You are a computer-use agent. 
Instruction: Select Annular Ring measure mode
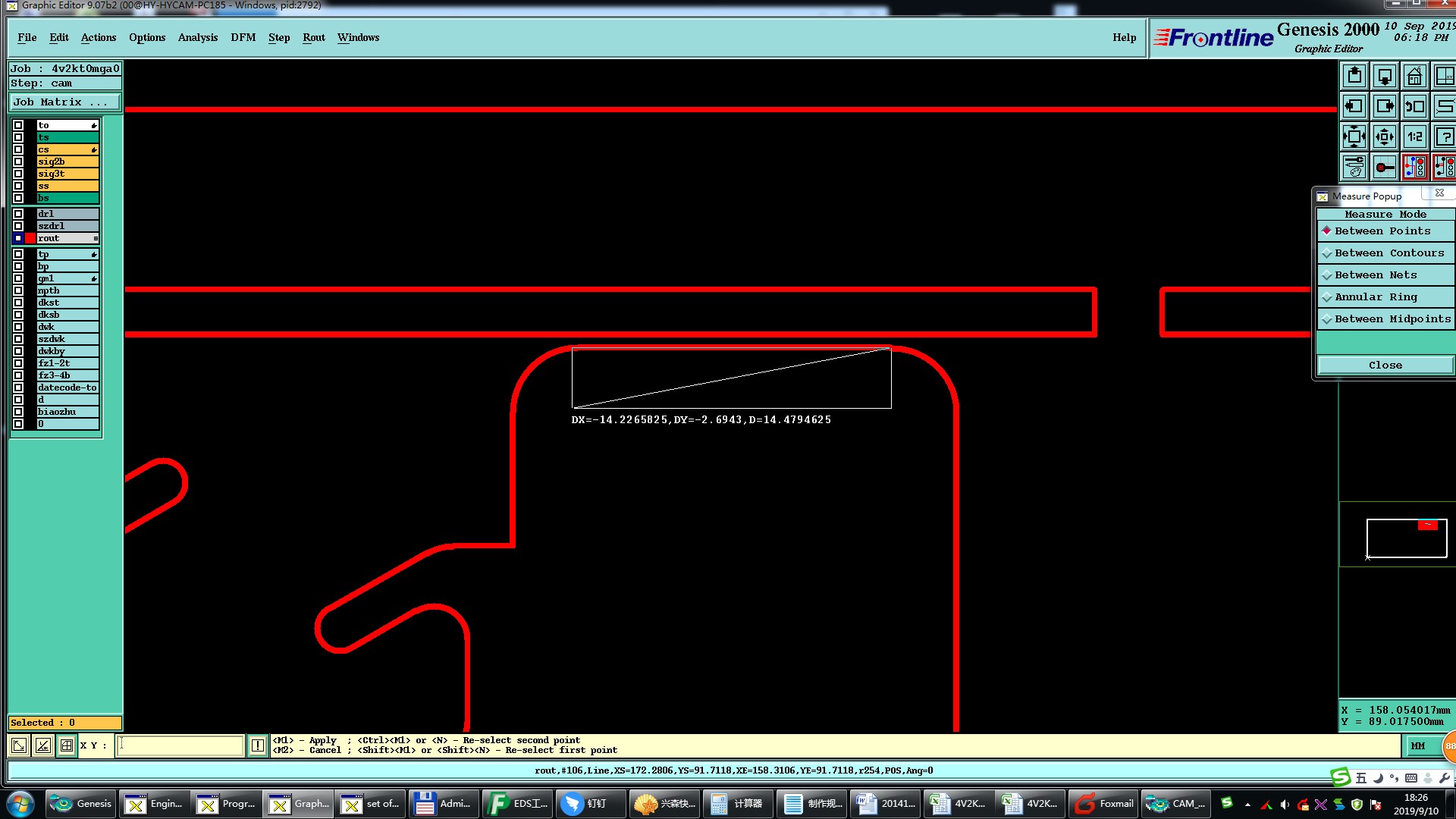pos(1375,297)
